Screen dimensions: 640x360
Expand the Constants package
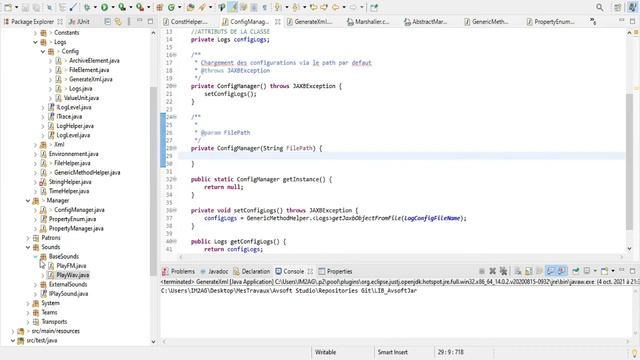pos(35,33)
